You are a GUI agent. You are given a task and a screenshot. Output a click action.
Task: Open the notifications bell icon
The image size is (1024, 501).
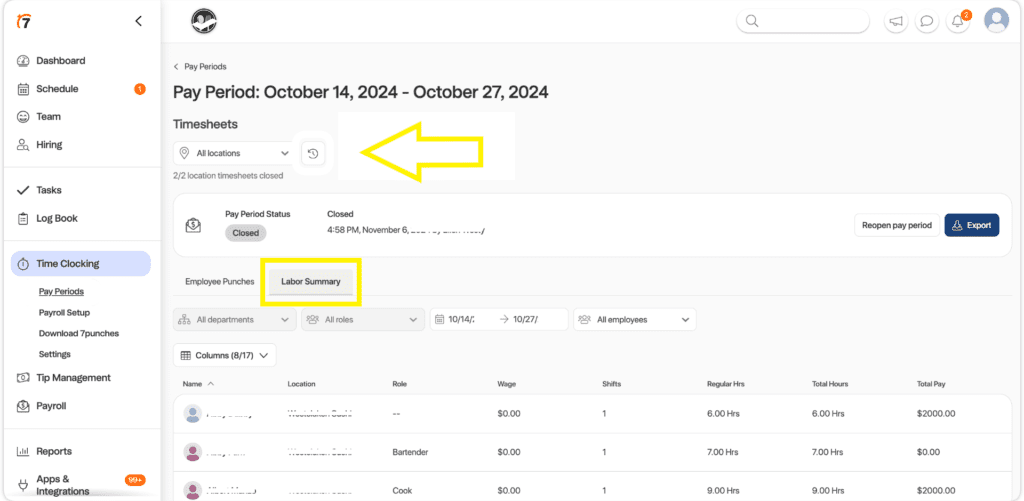point(958,21)
